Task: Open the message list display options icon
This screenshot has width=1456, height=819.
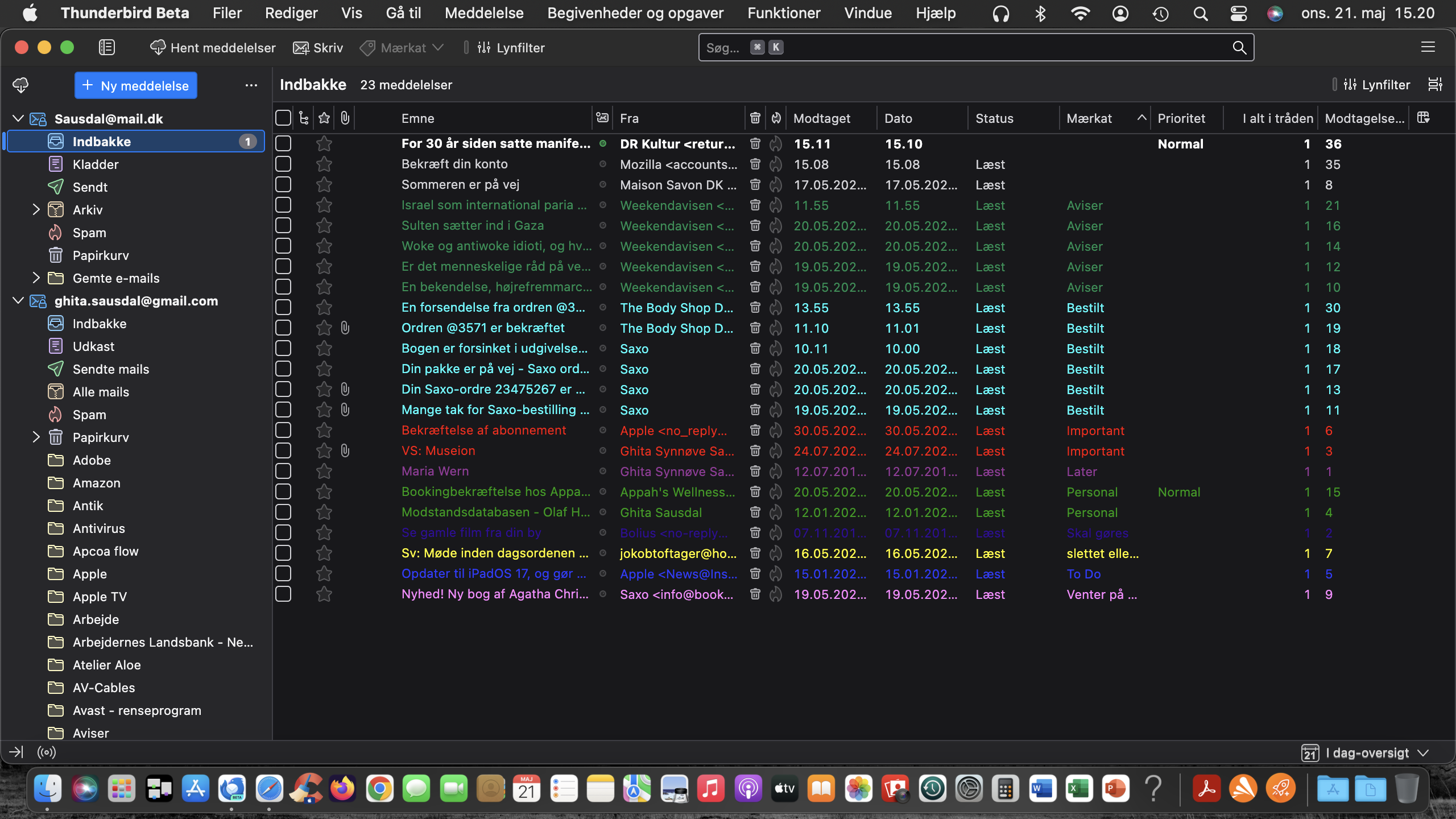Action: [1435, 85]
